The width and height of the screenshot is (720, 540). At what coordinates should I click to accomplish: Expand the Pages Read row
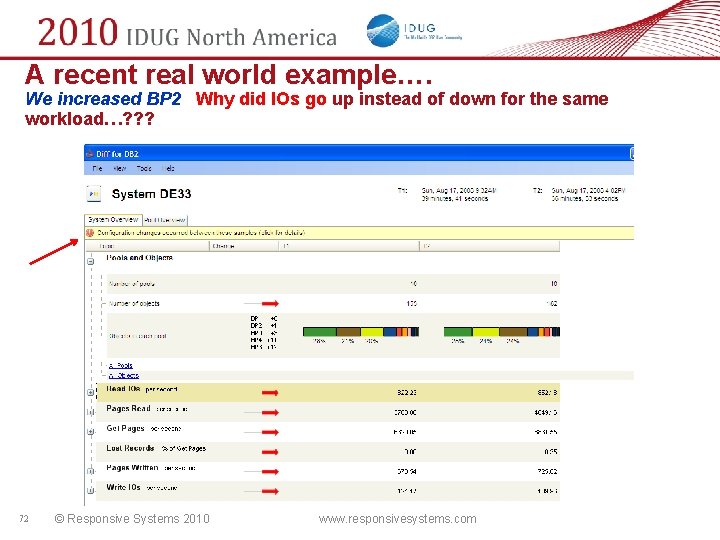click(91, 412)
